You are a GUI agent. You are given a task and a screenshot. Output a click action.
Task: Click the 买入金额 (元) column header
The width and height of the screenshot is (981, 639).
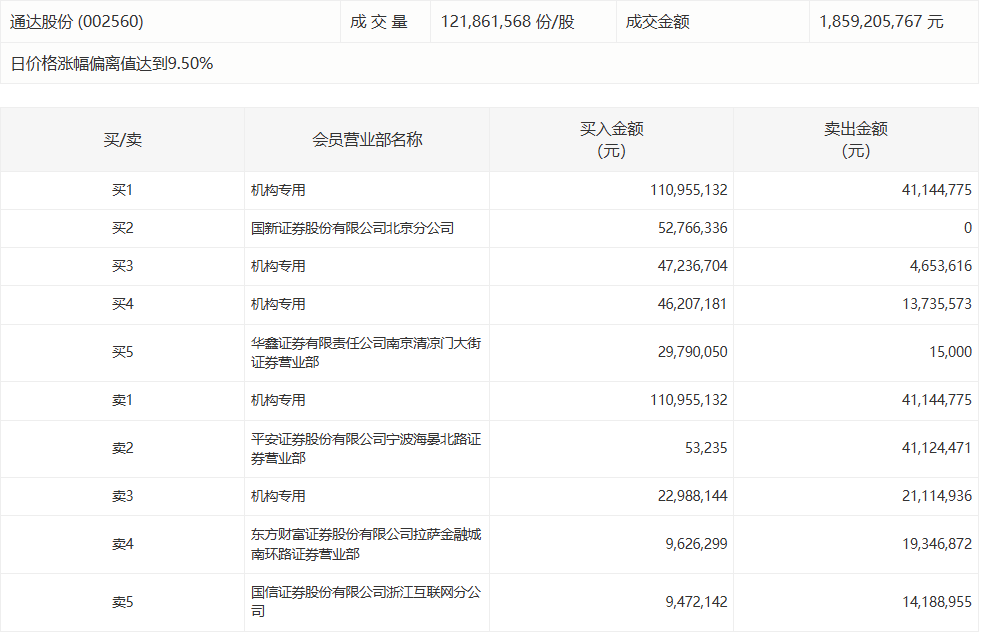click(611, 140)
